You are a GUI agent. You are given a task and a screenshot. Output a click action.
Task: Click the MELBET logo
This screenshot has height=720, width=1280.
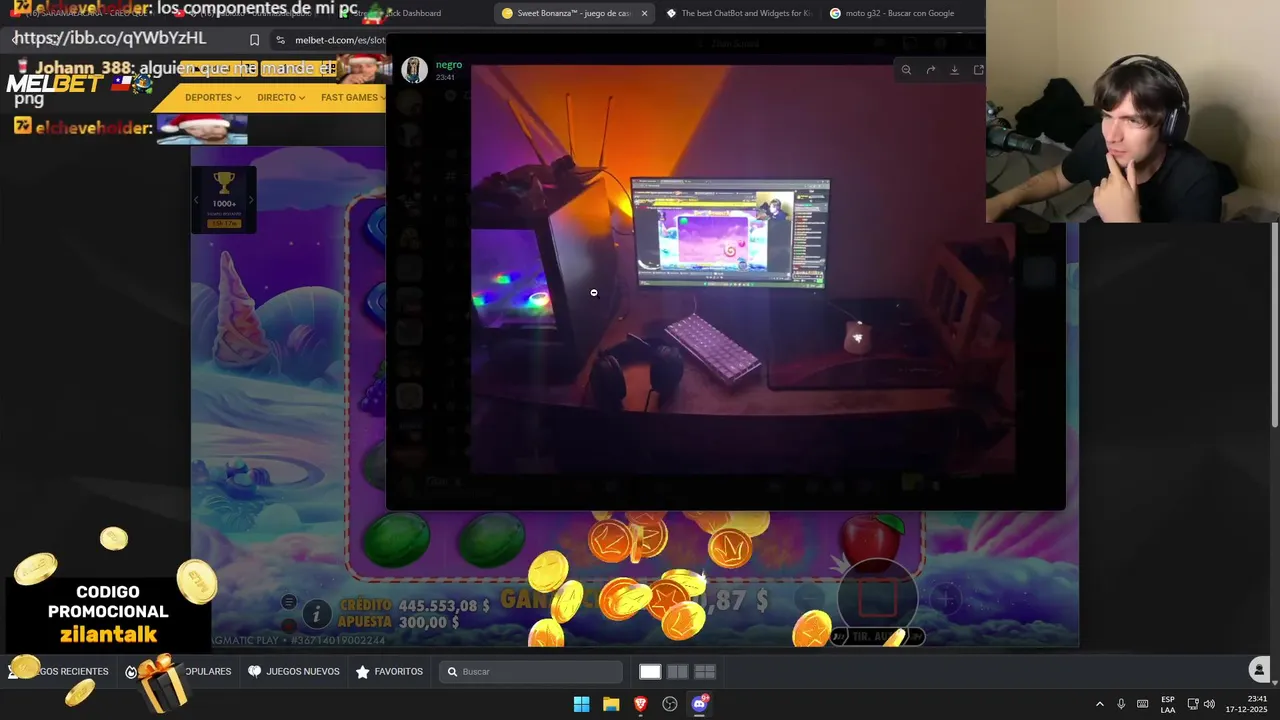(56, 84)
